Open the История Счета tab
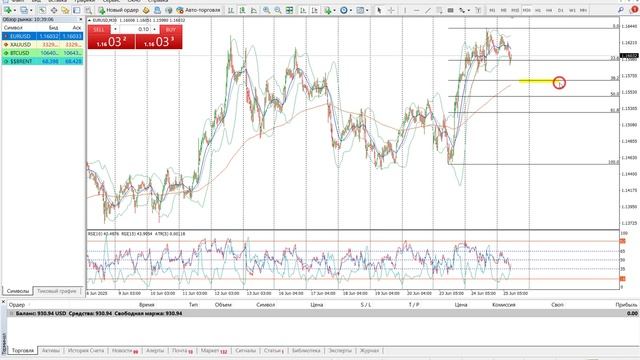This screenshot has height=360, width=640. (x=86, y=351)
